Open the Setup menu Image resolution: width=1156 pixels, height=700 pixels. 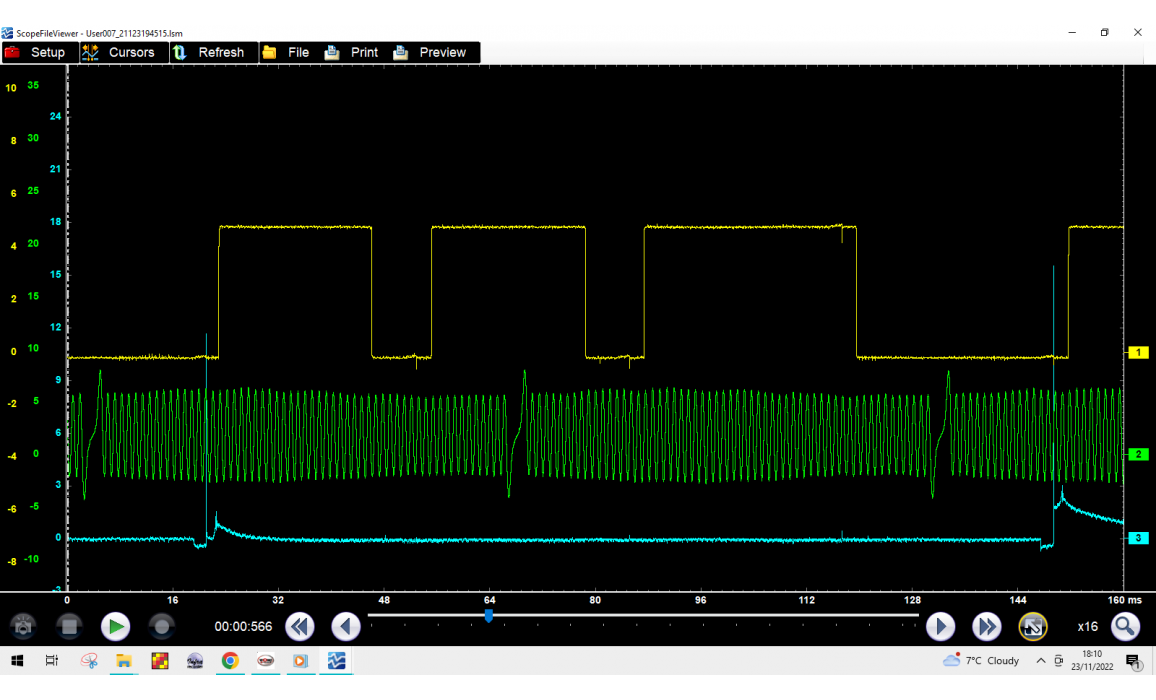36,52
